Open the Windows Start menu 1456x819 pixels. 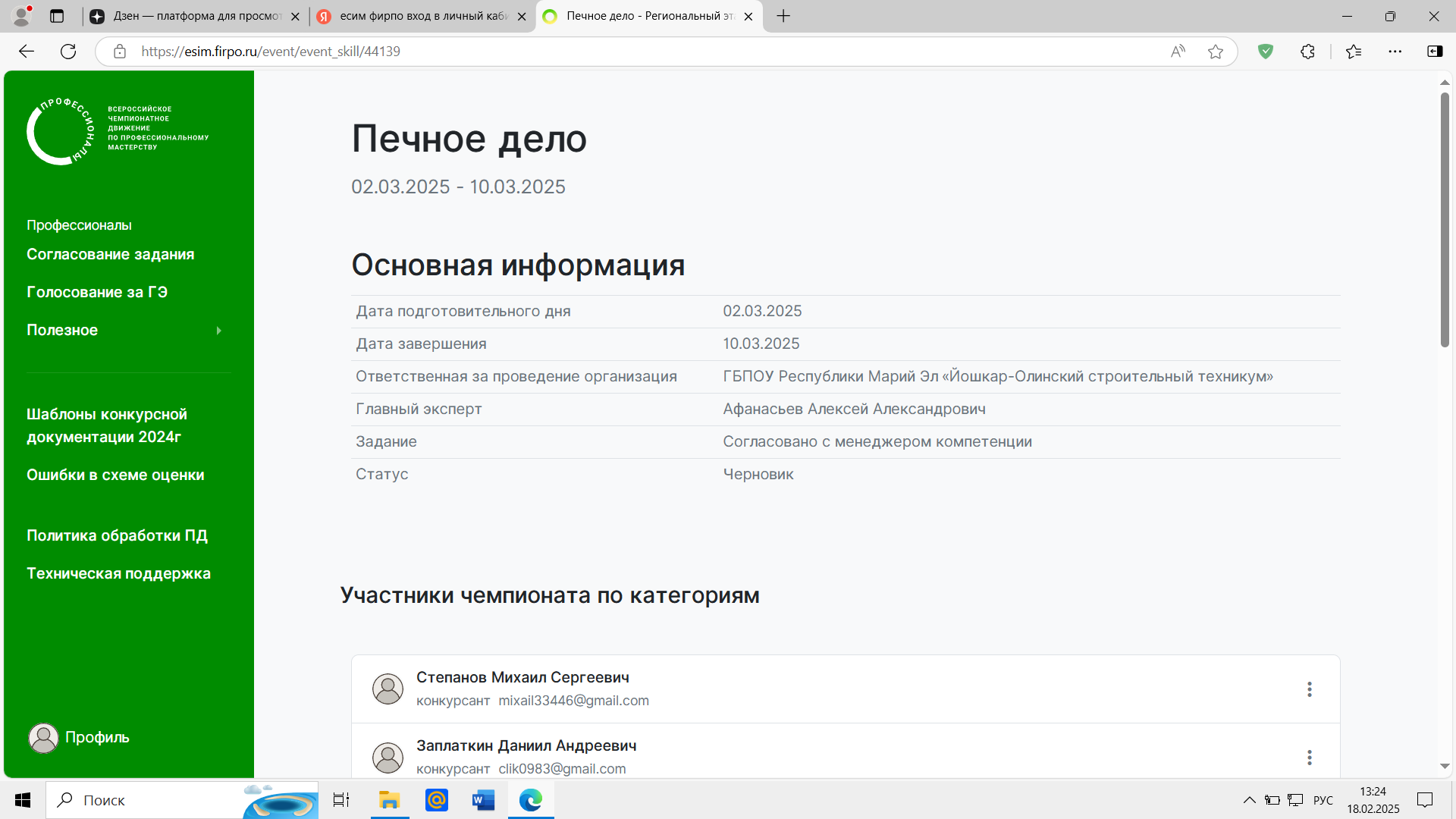(x=23, y=799)
